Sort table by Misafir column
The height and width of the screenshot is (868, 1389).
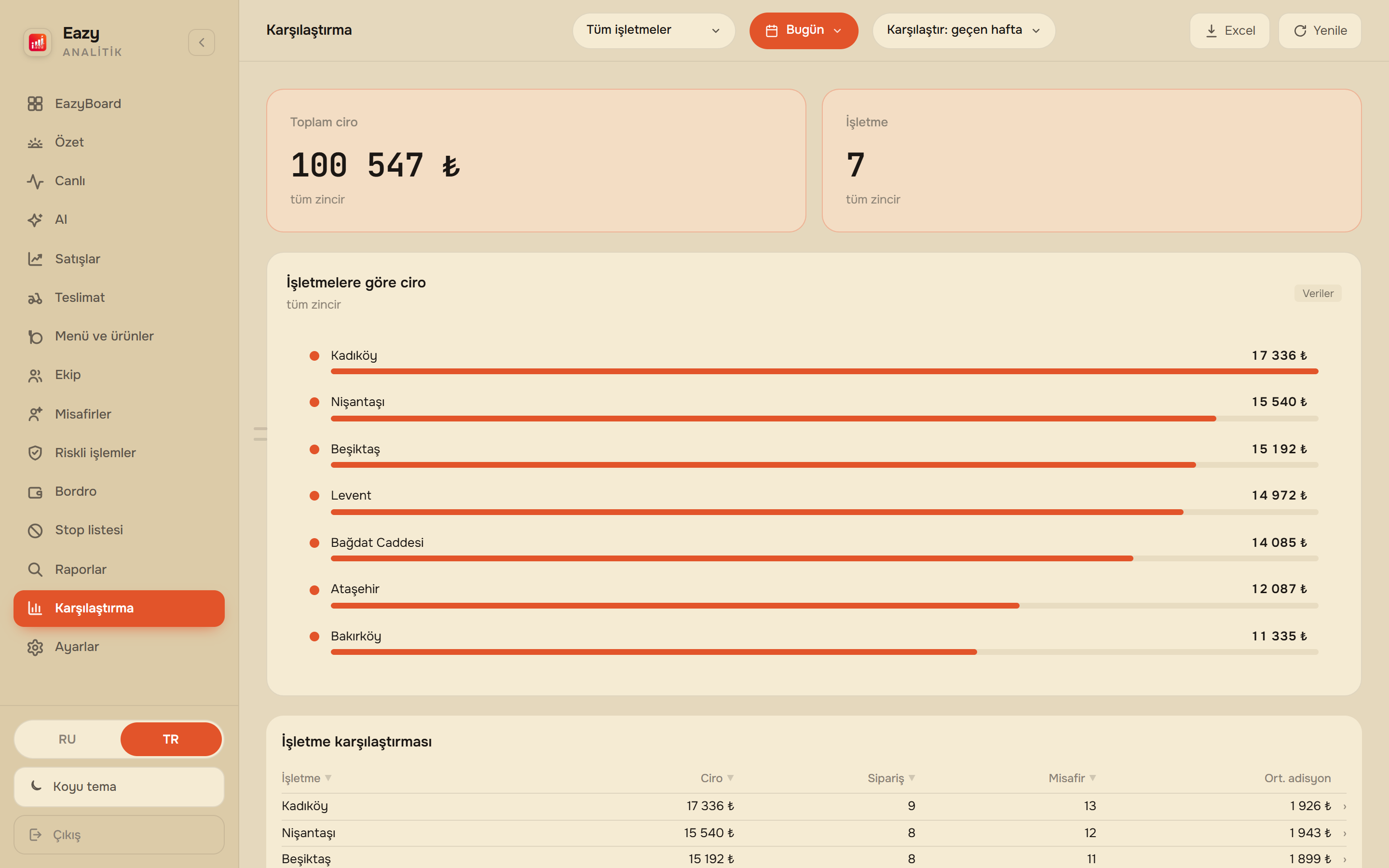tap(1072, 778)
